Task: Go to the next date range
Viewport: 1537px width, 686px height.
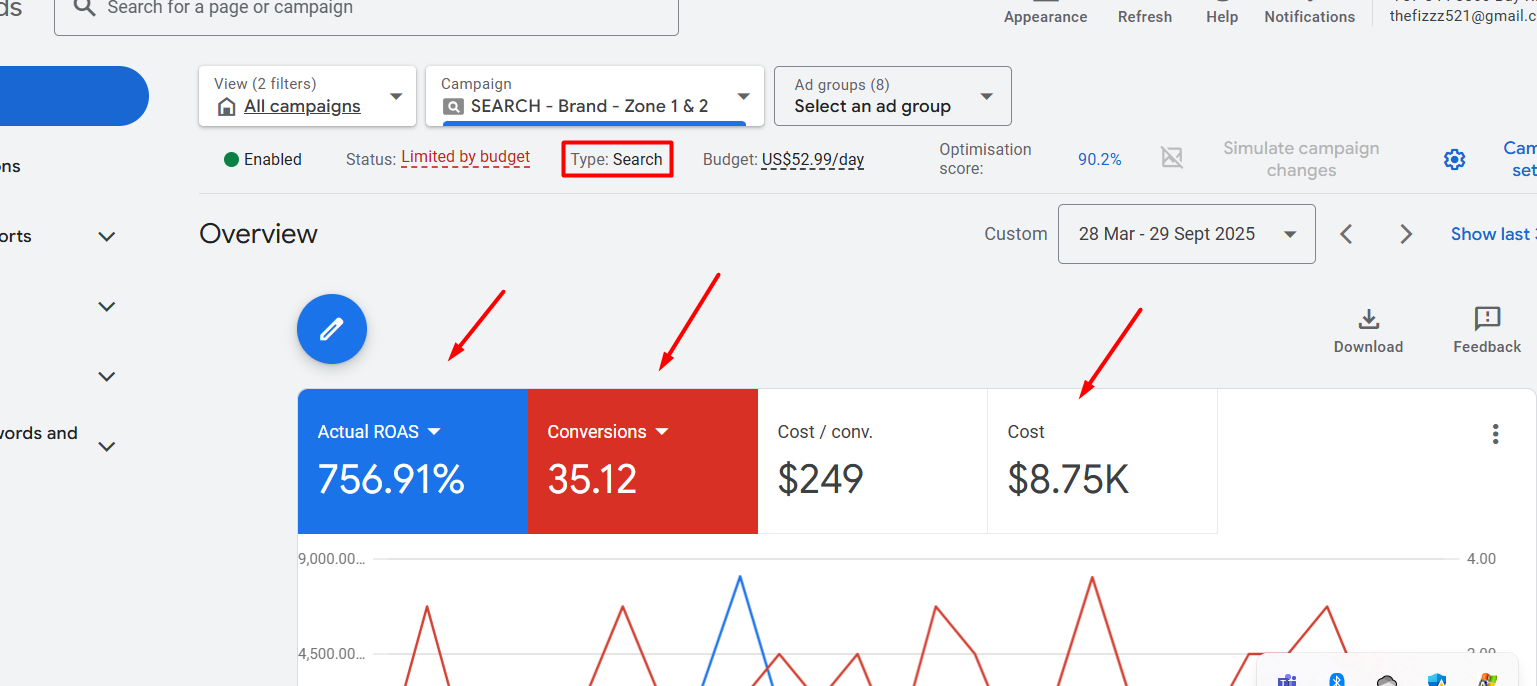Action: (x=1406, y=234)
